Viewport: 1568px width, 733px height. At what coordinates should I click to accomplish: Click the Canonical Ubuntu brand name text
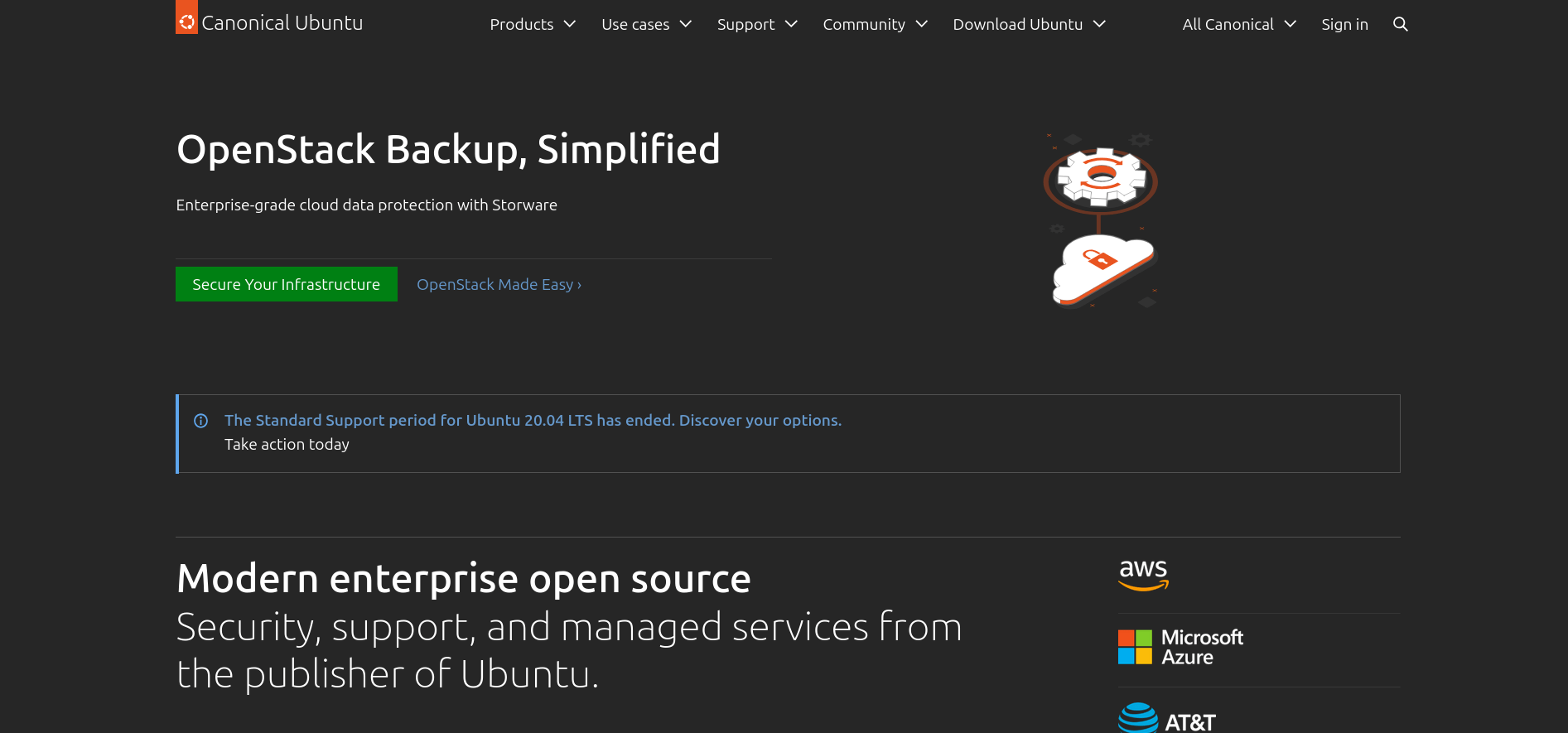click(x=282, y=22)
